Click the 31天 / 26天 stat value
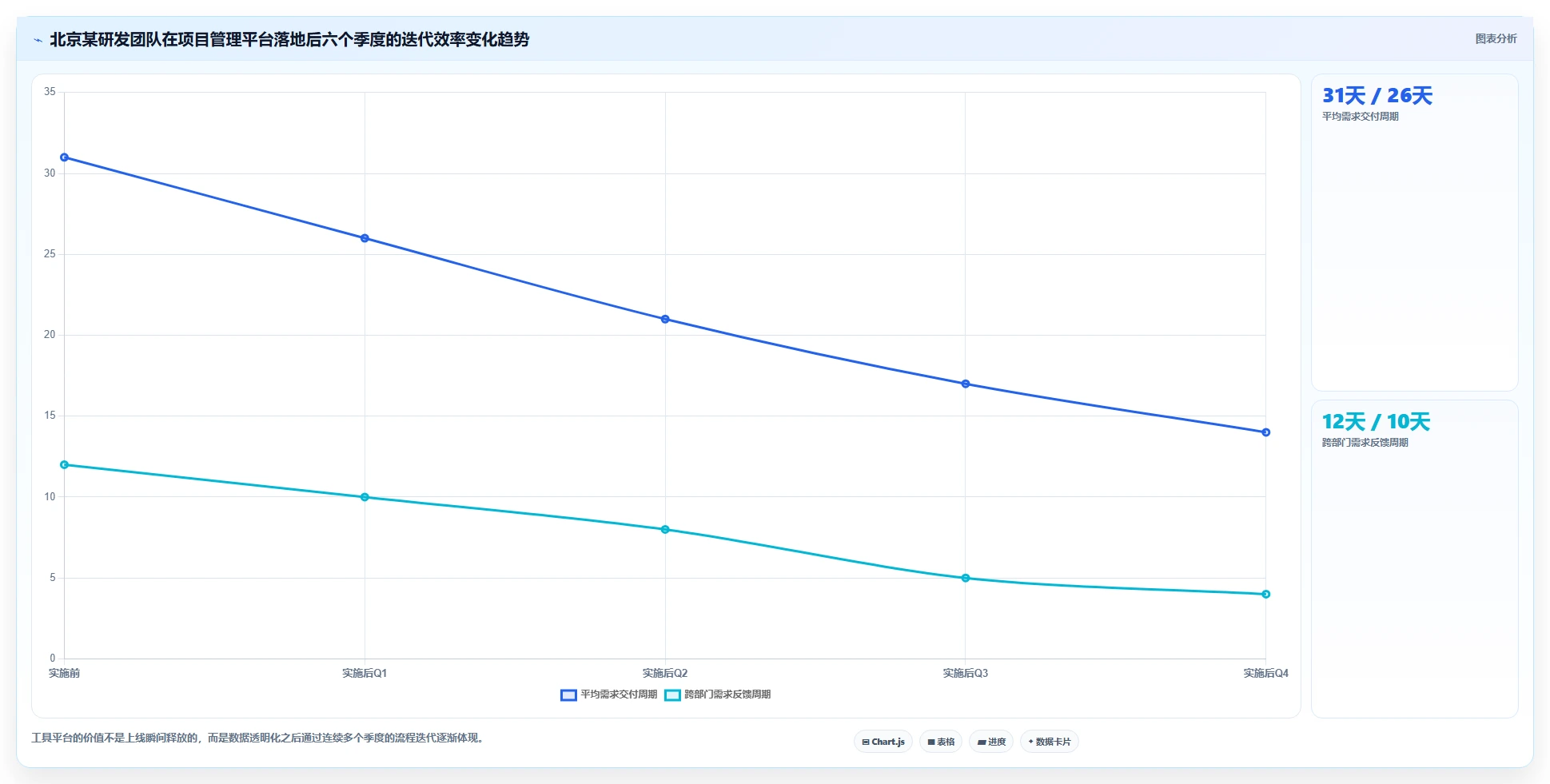The image size is (1550, 784). (1377, 96)
